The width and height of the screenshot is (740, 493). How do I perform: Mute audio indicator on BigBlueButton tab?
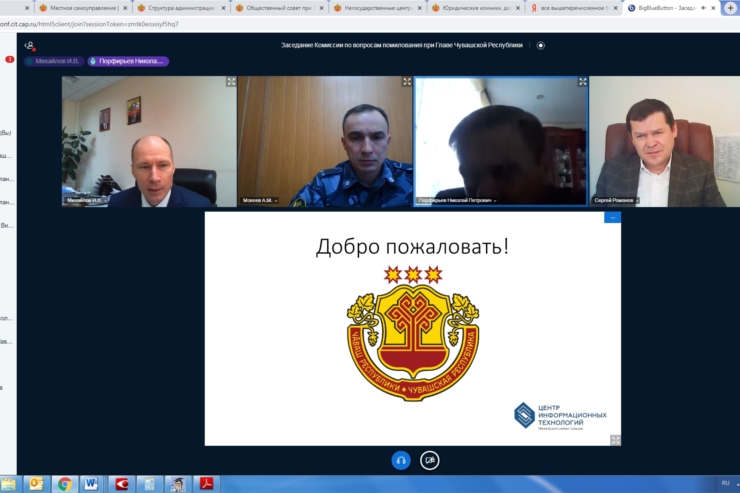tap(703, 8)
